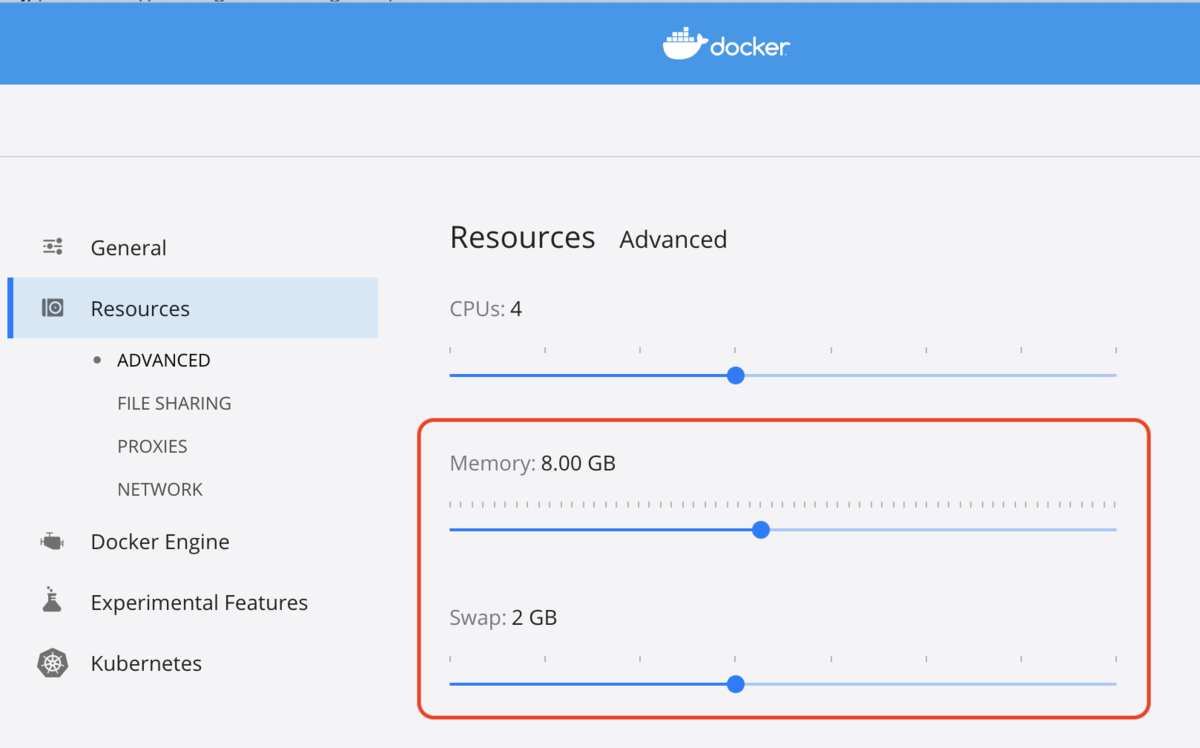Image resolution: width=1200 pixels, height=748 pixels.
Task: Open Experimental Features settings
Action: [199, 603]
